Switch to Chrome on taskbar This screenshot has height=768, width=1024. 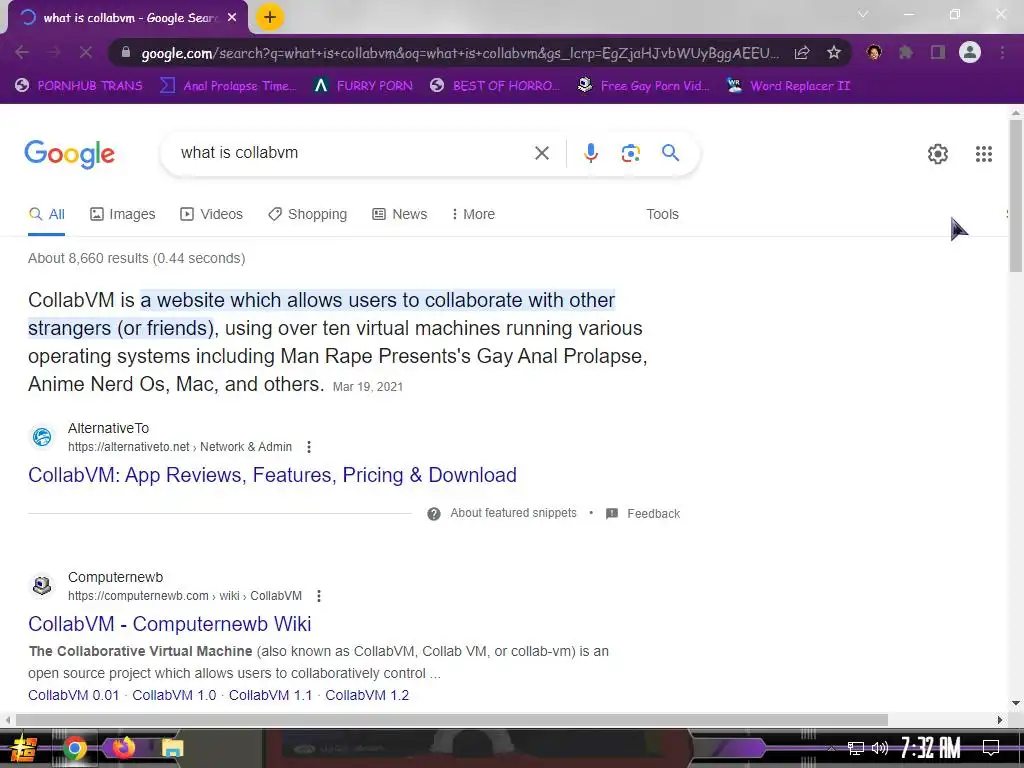click(74, 748)
